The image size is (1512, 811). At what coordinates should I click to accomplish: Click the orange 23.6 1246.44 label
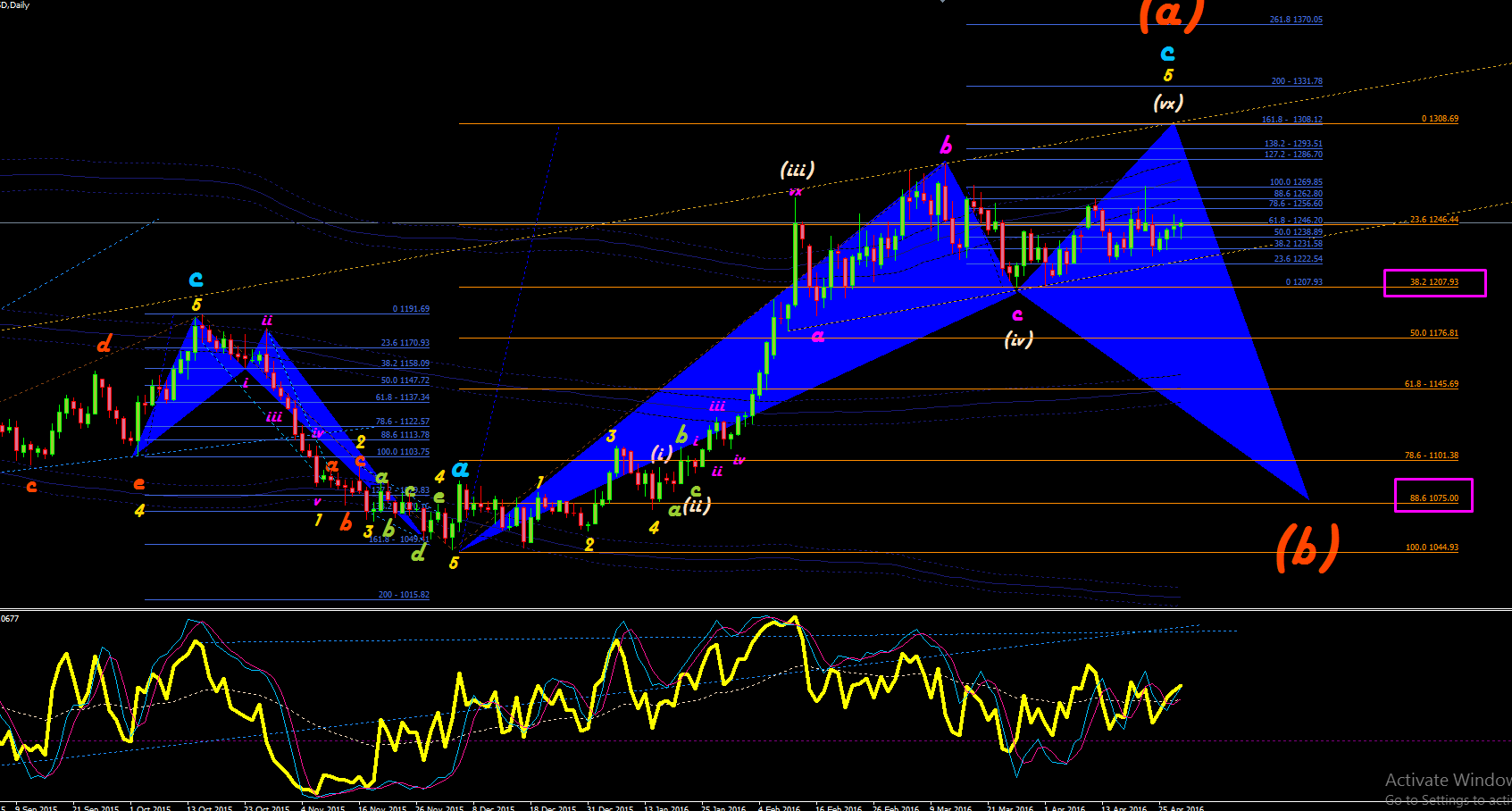tap(1434, 220)
